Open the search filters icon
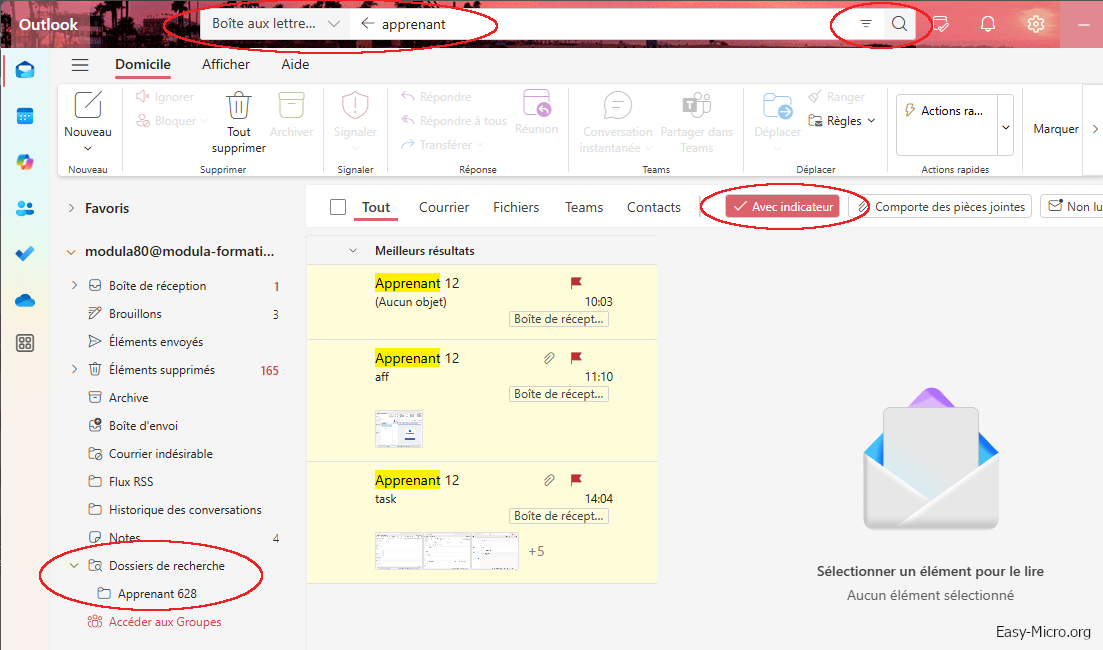The image size is (1103, 650). 866,24
